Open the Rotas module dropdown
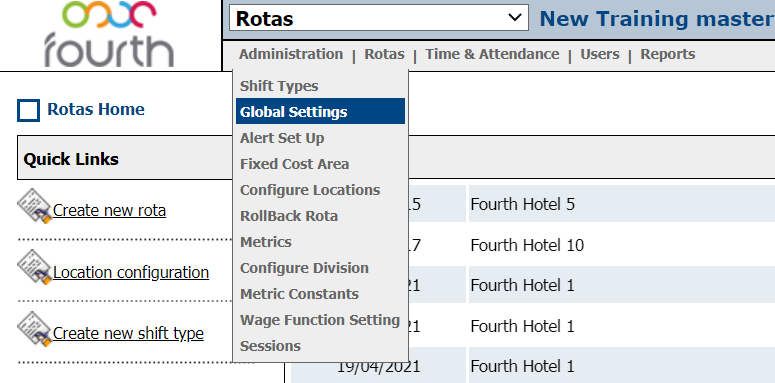The height and width of the screenshot is (383, 775). click(379, 18)
